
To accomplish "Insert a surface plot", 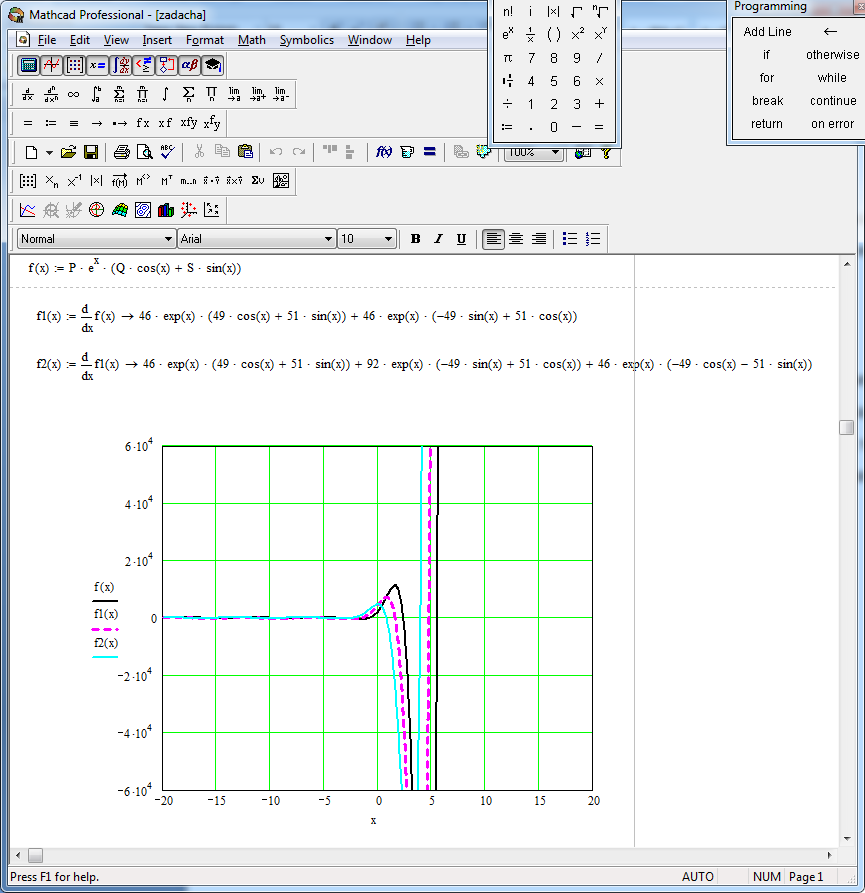I will 120,210.
